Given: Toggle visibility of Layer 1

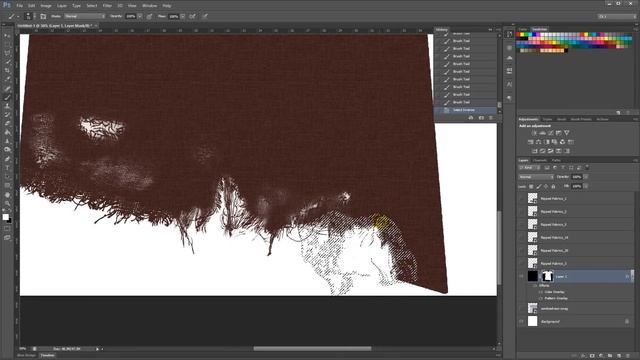Looking at the screenshot, I should pyautogui.click(x=522, y=276).
